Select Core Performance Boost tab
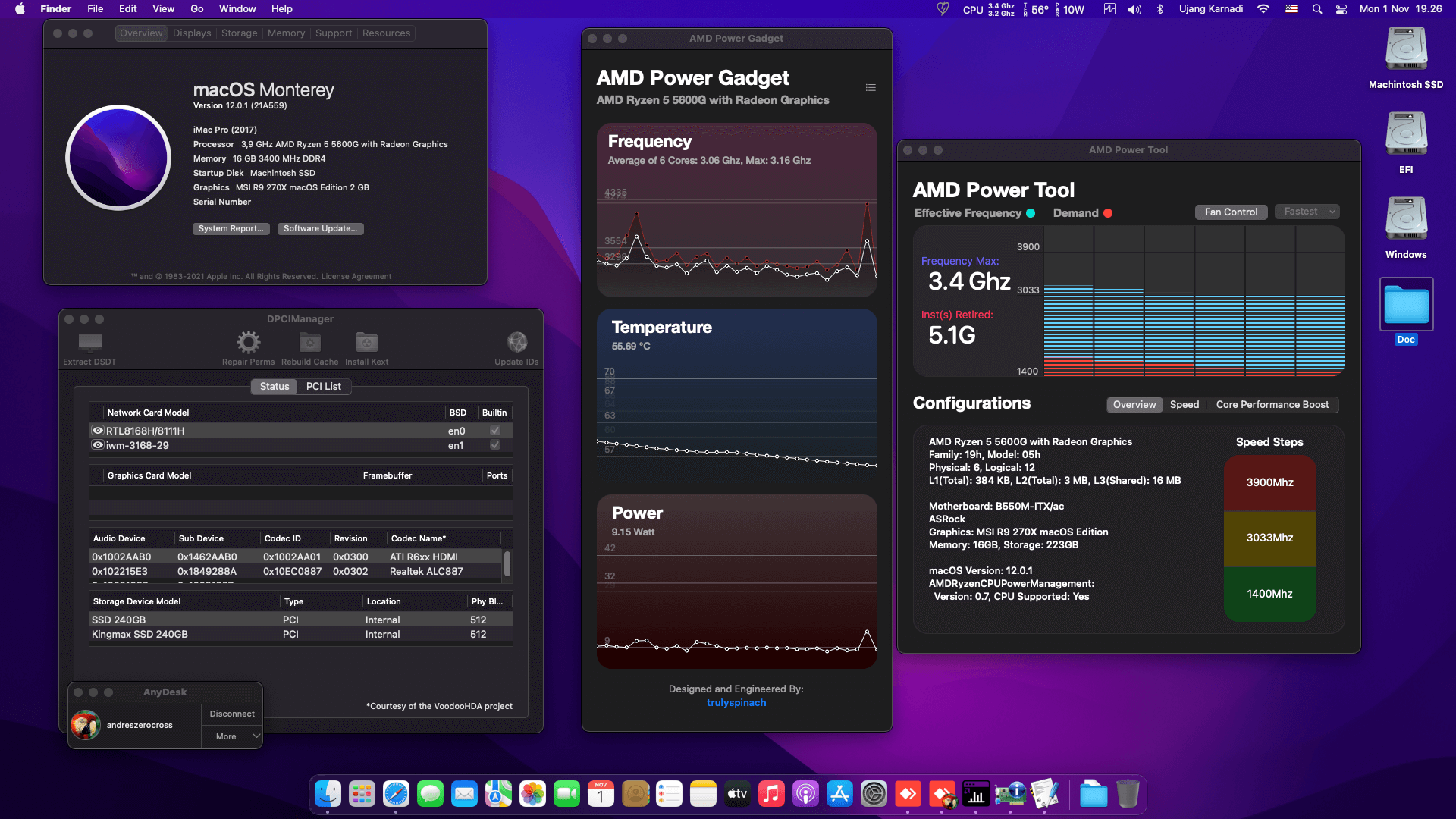This screenshot has height=819, width=1456. tap(1272, 405)
